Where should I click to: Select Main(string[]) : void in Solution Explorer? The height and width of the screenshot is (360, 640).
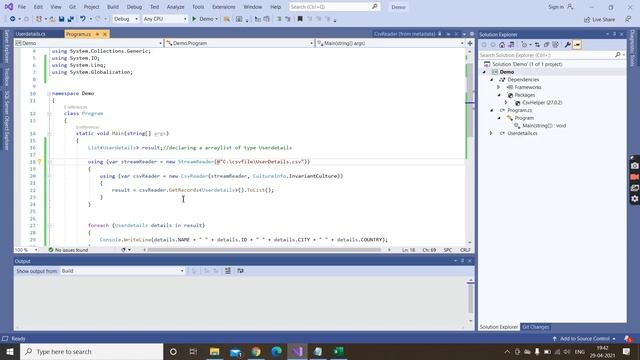544,126
